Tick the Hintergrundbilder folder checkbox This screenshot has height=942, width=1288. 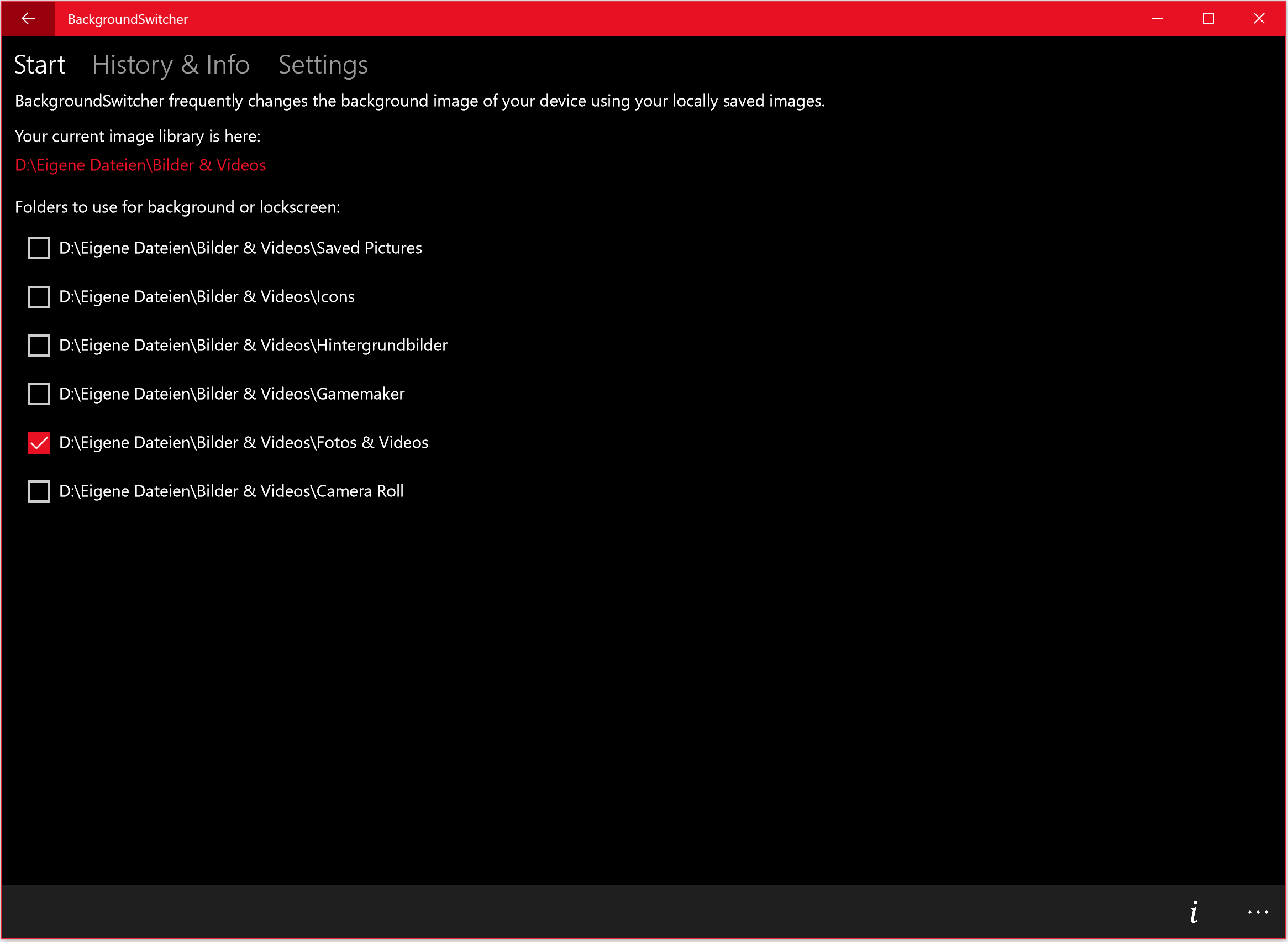point(39,346)
